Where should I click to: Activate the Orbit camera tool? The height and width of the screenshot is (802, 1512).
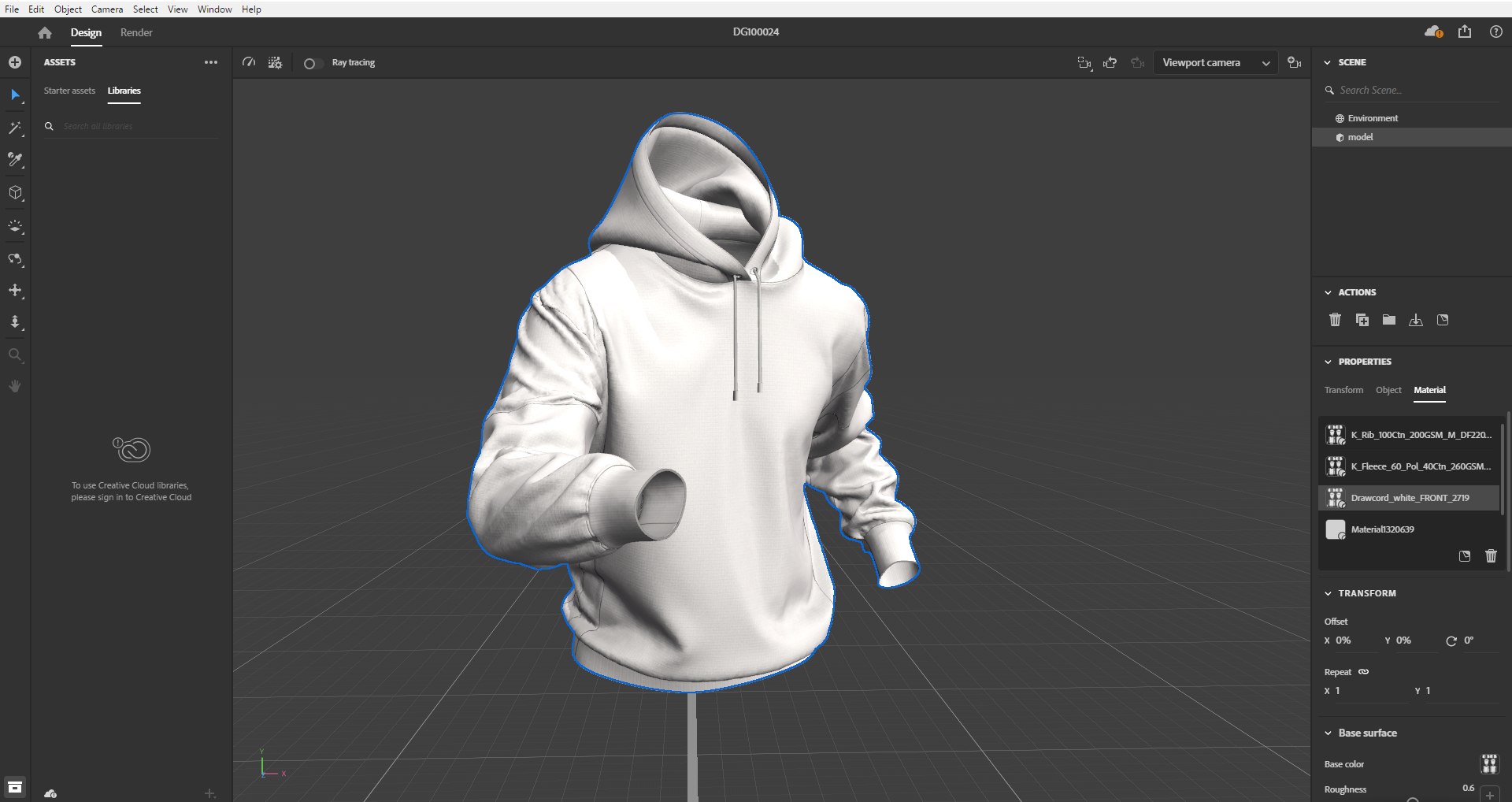[x=15, y=258]
